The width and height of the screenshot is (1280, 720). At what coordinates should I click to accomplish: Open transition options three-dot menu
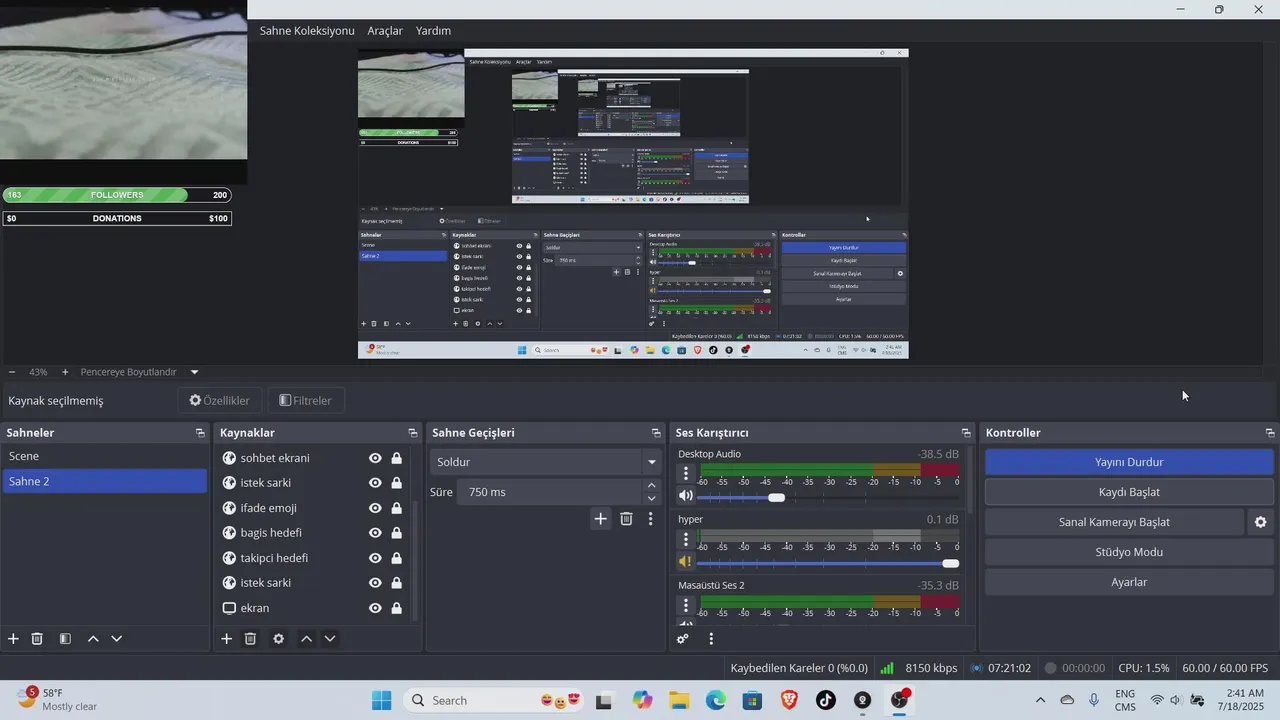coord(650,518)
